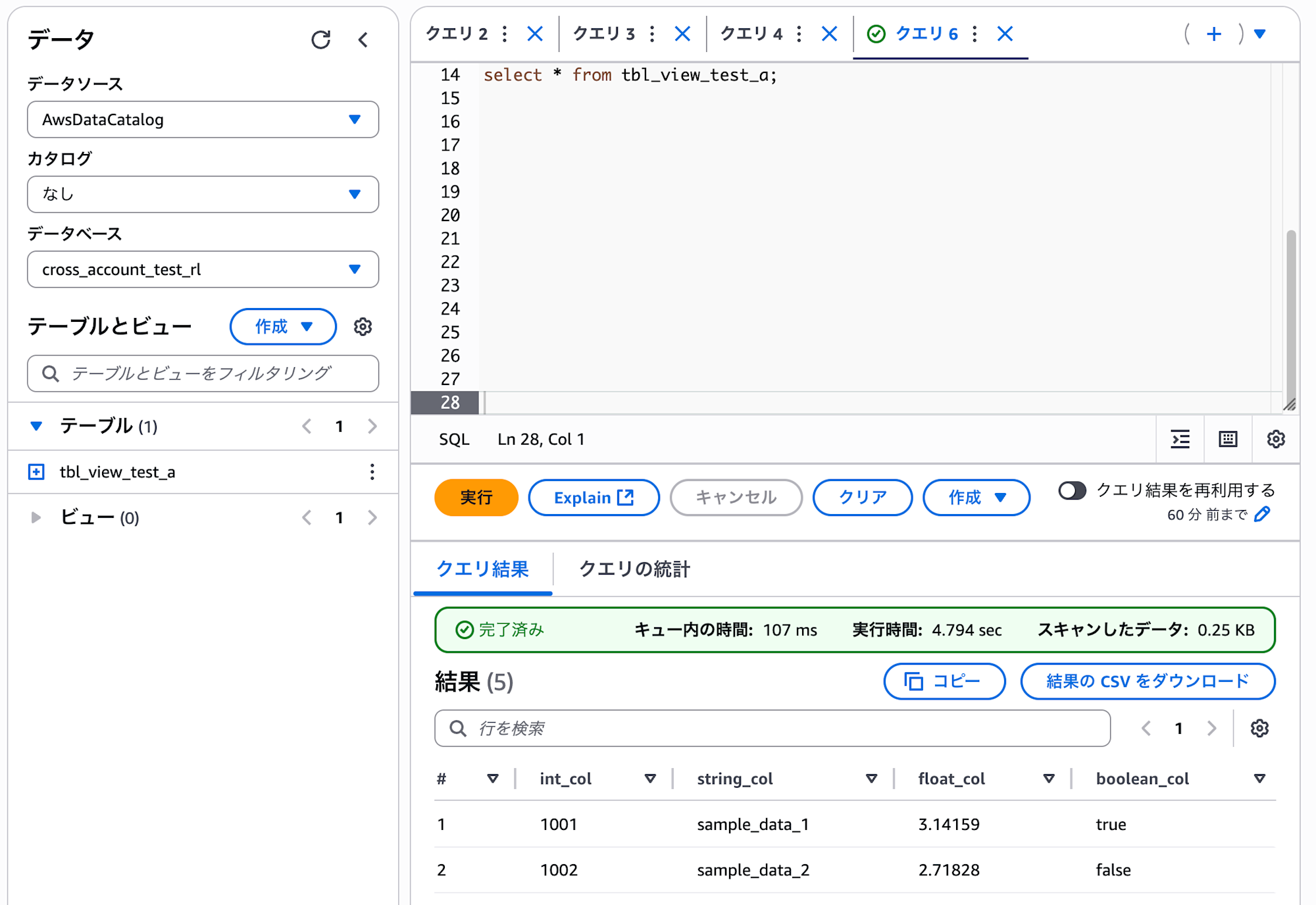
Task: Click the Explain button
Action: [x=594, y=498]
